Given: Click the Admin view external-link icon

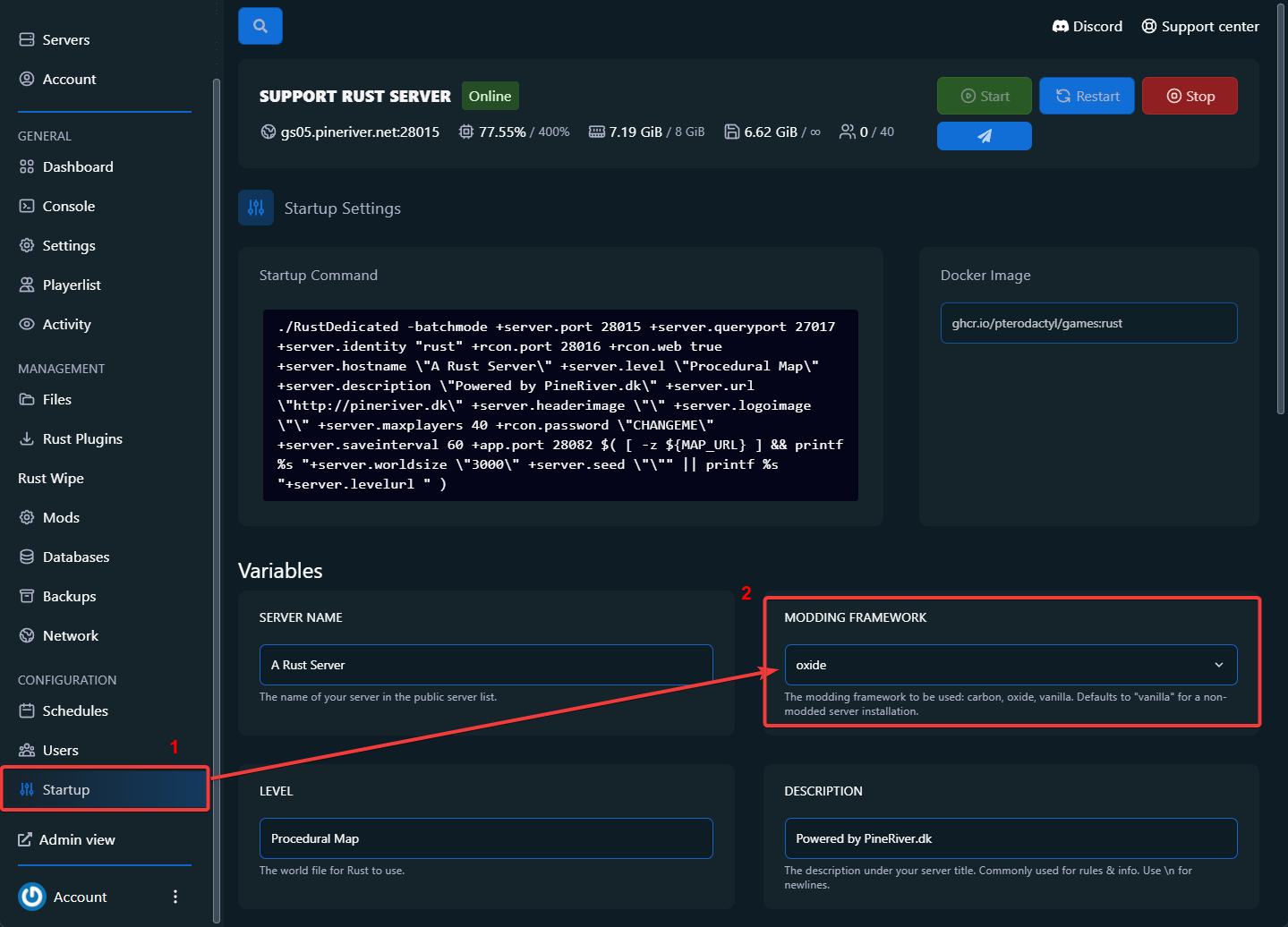Looking at the screenshot, I should click(25, 839).
